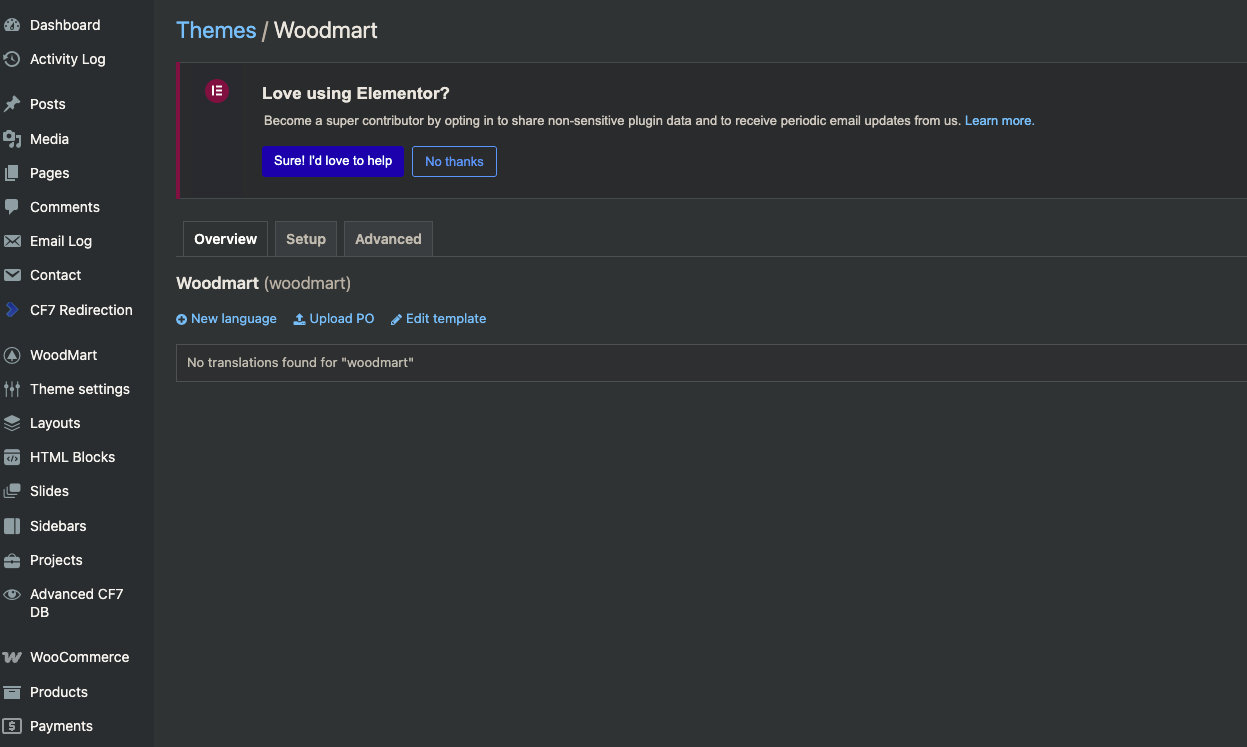Click the Slides icon in sidebar
Image resolution: width=1247 pixels, height=747 pixels.
tap(12, 491)
